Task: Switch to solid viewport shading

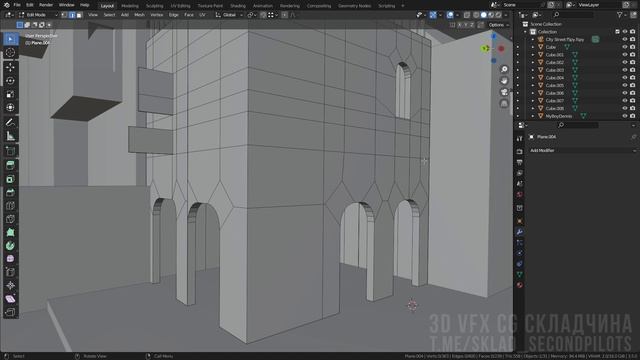Action: 484,15
